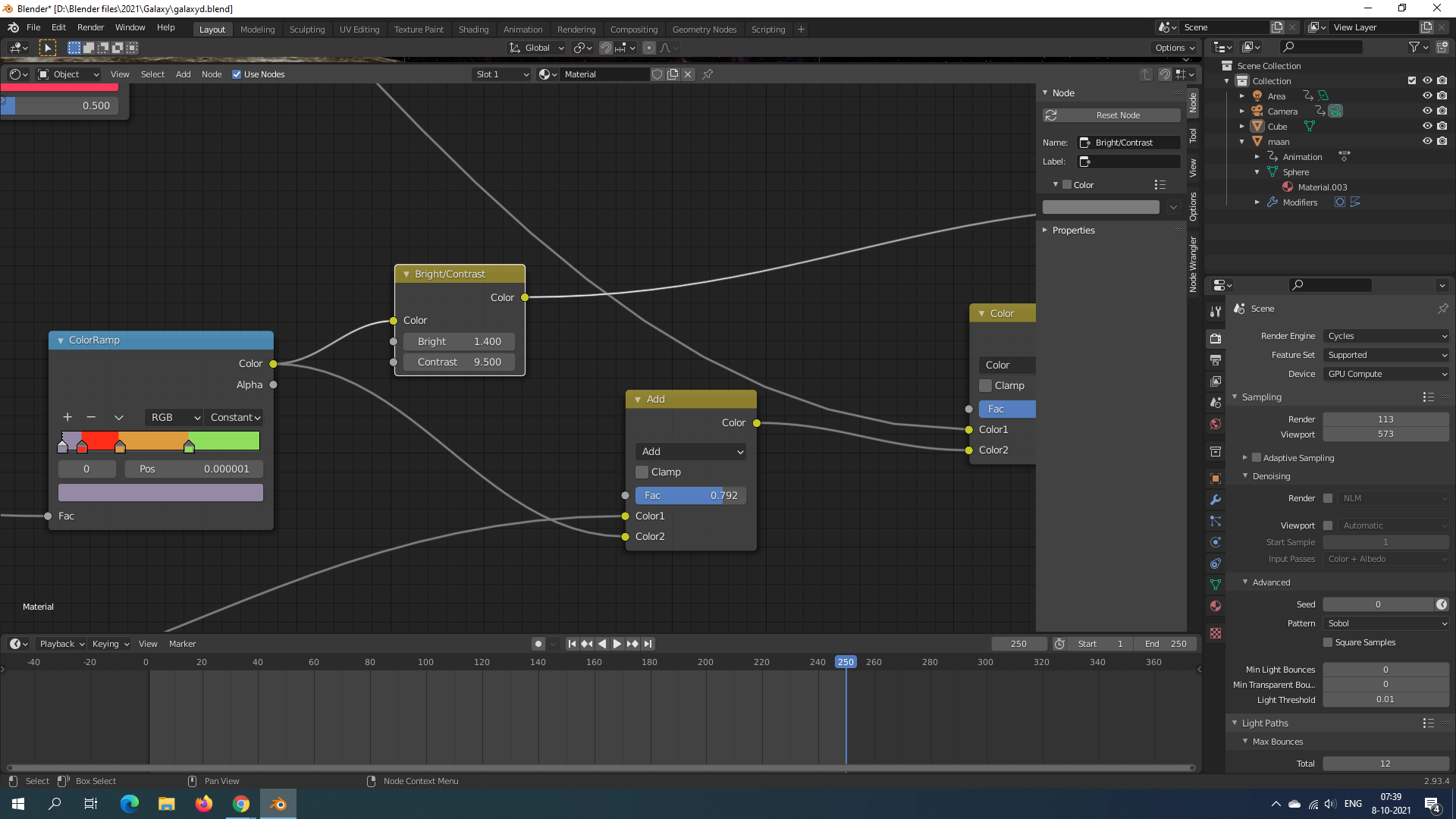Image resolution: width=1456 pixels, height=819 pixels.
Task: Uncheck the Use Nodes checkbox
Action: point(237,74)
